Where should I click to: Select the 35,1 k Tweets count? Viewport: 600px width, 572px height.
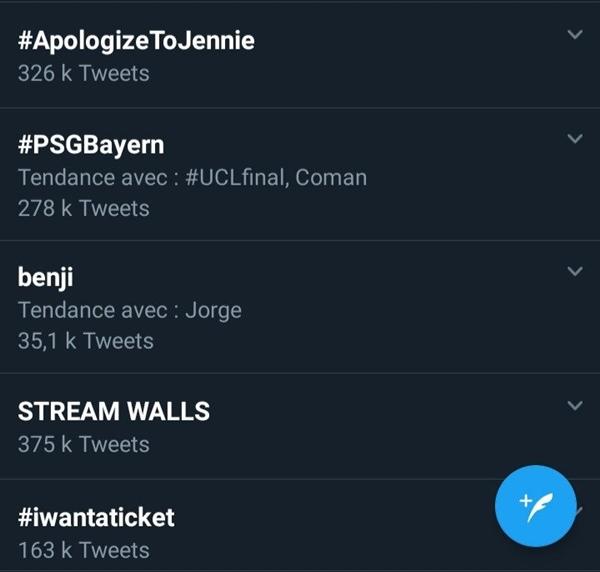[86, 341]
